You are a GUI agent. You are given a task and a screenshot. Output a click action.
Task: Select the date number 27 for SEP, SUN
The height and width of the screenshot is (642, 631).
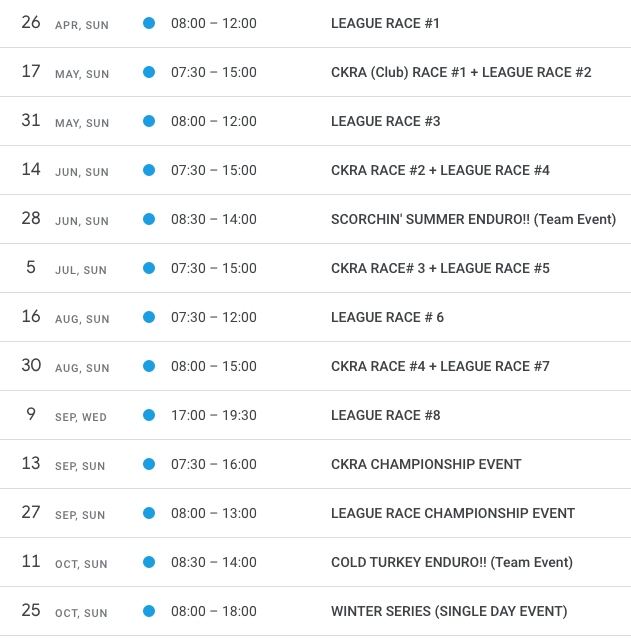[x=31, y=512]
